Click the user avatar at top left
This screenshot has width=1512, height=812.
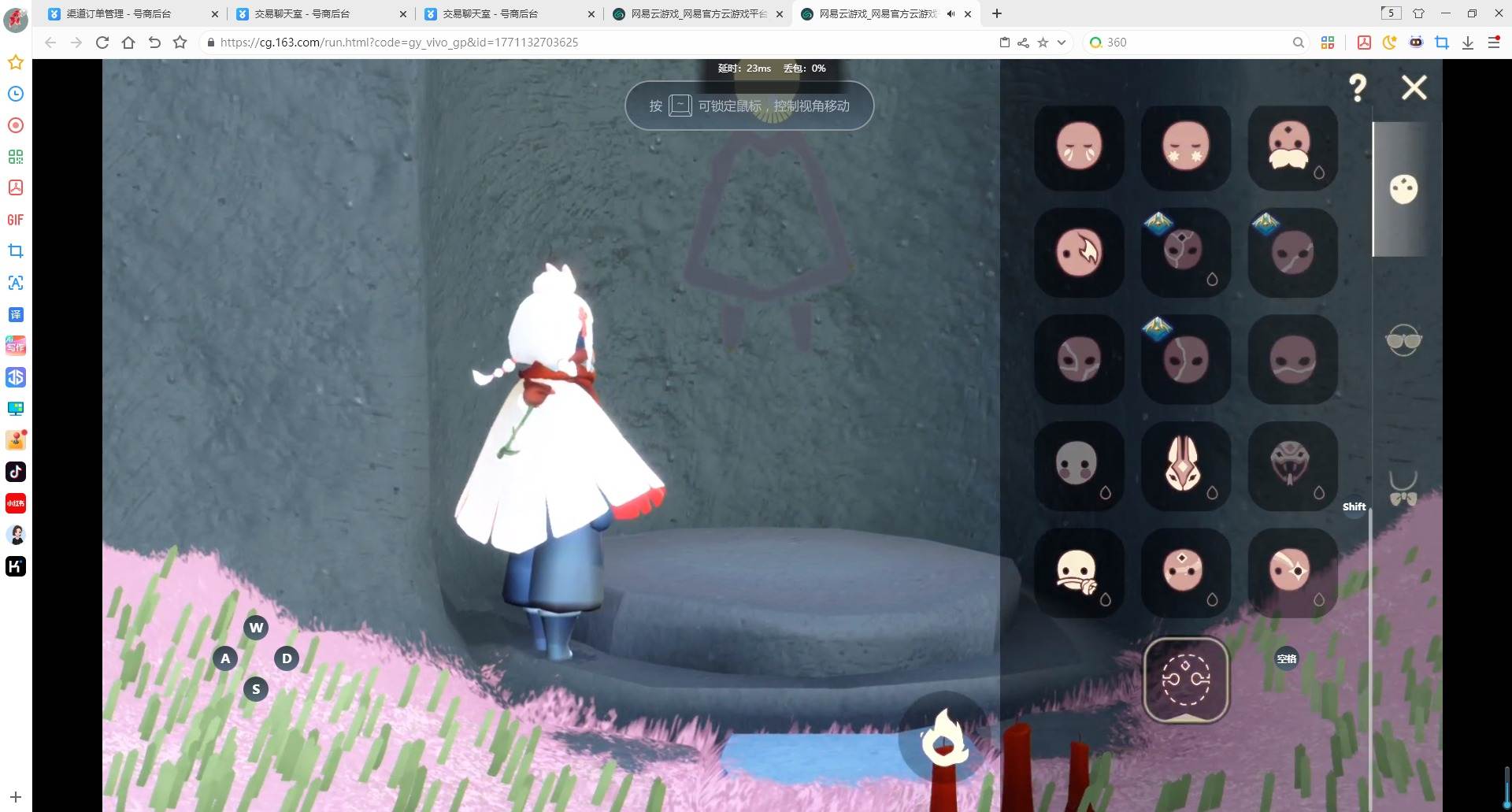pos(16,19)
